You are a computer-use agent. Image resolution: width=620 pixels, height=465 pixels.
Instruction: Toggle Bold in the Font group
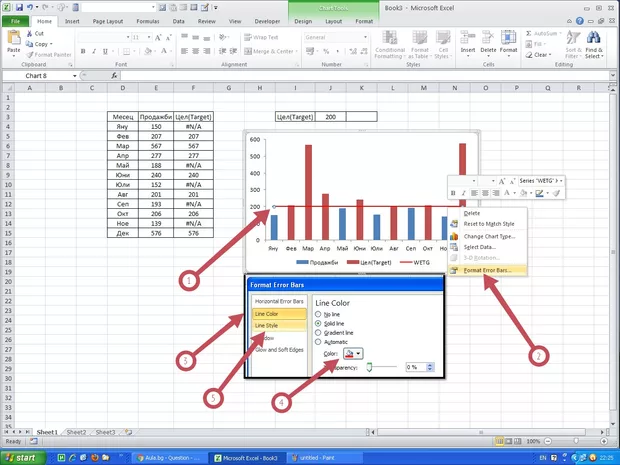click(83, 51)
